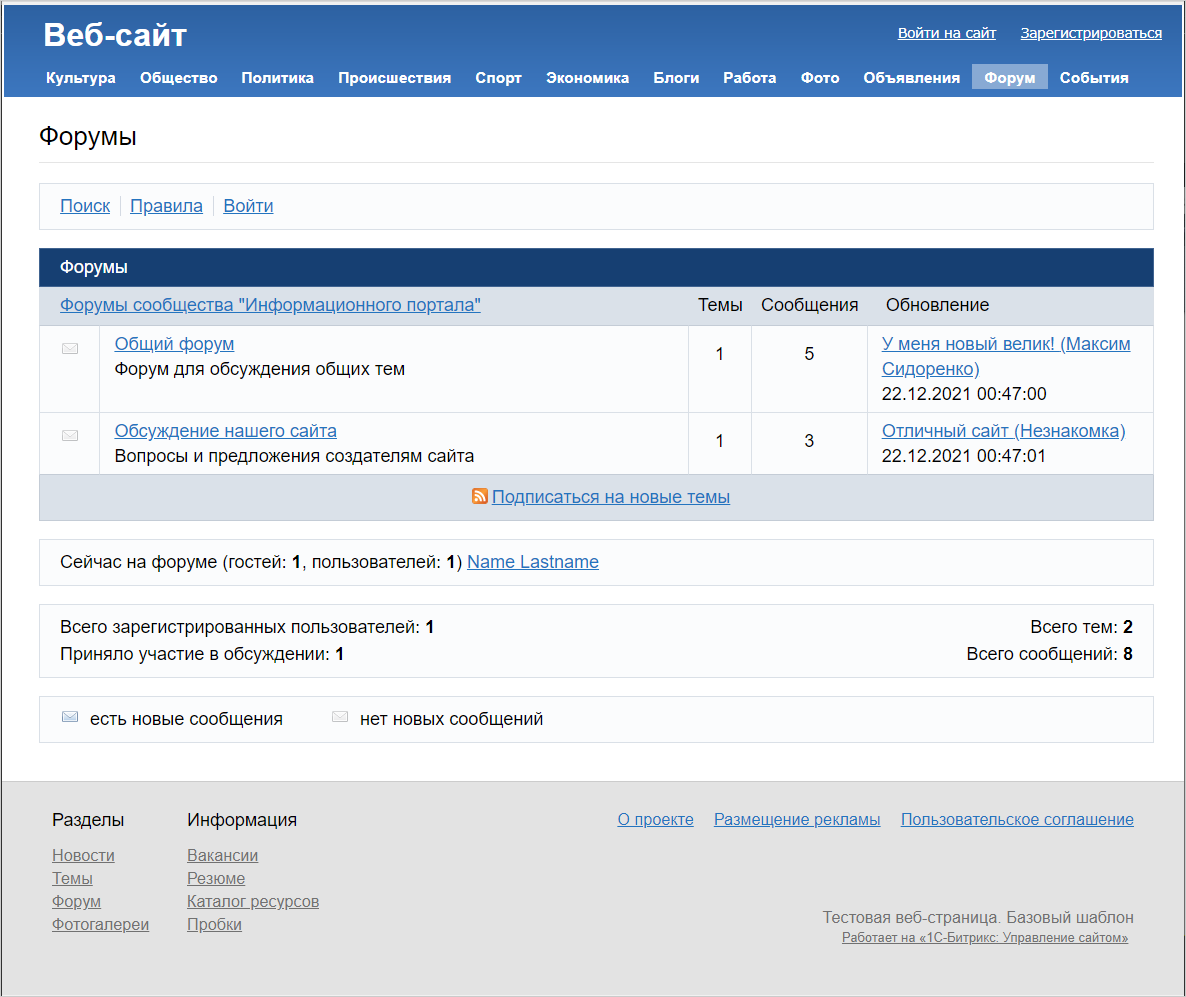The width and height of the screenshot is (1186, 997).
Task: Click the Веб-сайт site title
Action: (115, 35)
